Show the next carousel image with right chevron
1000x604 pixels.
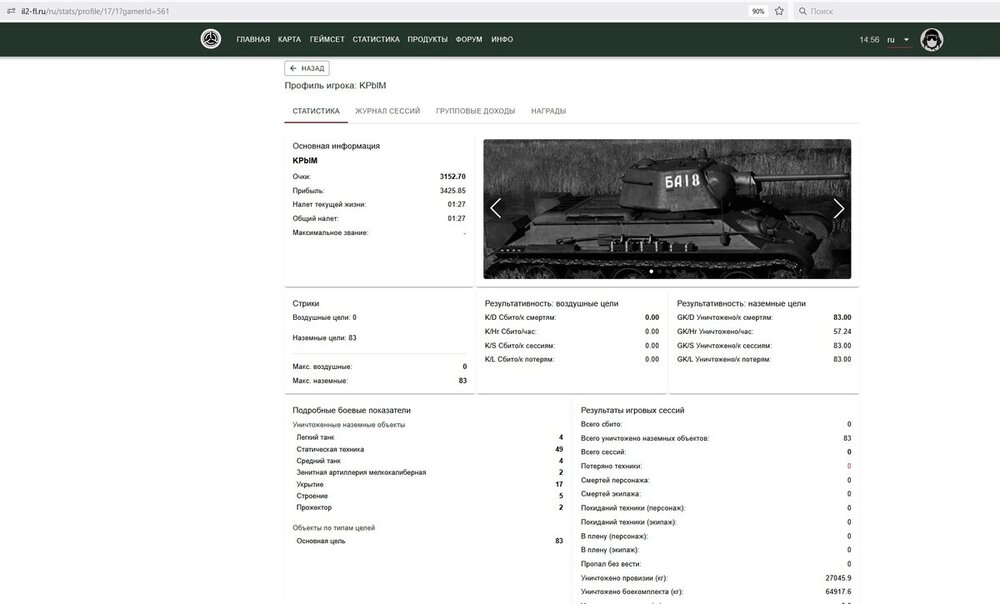coord(838,209)
